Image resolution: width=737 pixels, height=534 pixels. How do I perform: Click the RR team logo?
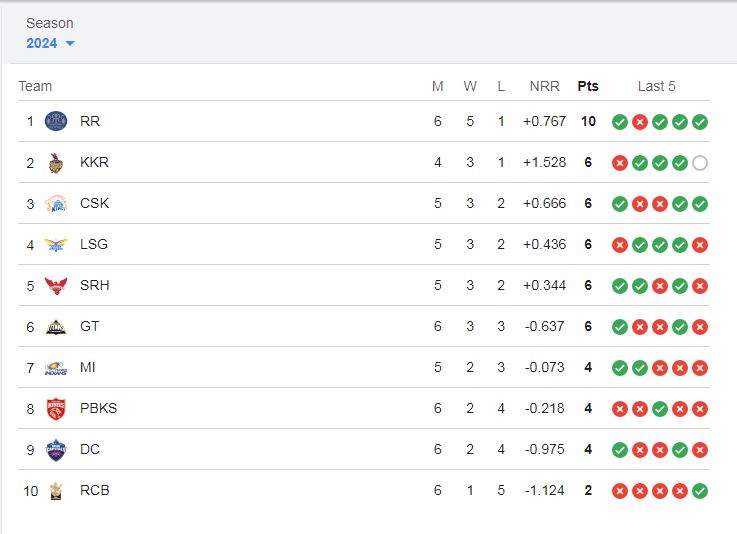click(56, 121)
